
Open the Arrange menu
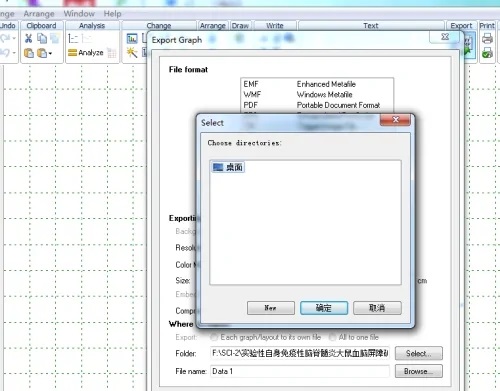39,14
